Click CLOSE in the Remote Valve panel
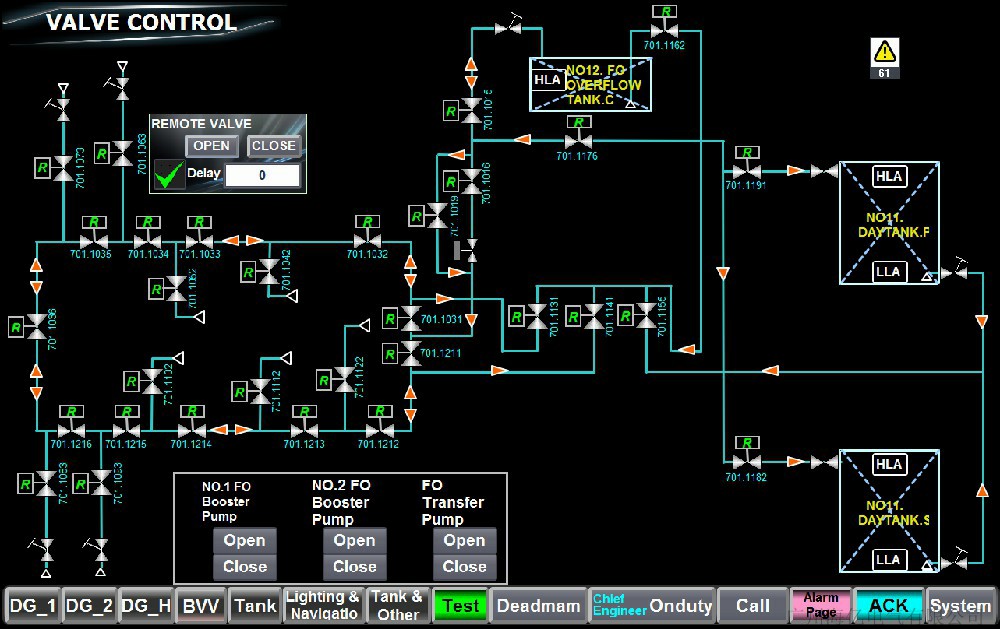Viewport: 1000px width, 629px height. pyautogui.click(x=274, y=146)
